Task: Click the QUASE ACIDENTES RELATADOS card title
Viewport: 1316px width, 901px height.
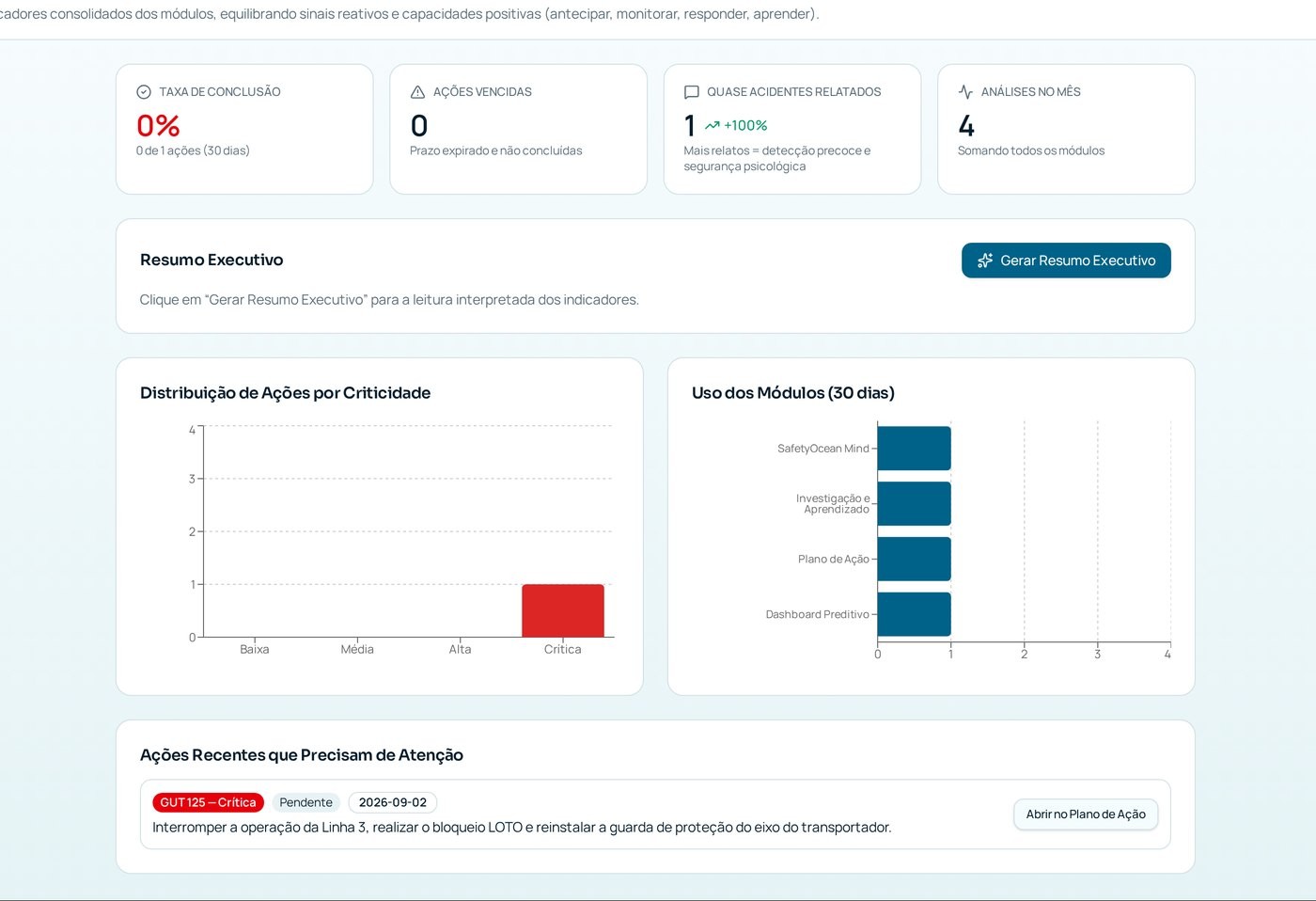Action: 794,92
